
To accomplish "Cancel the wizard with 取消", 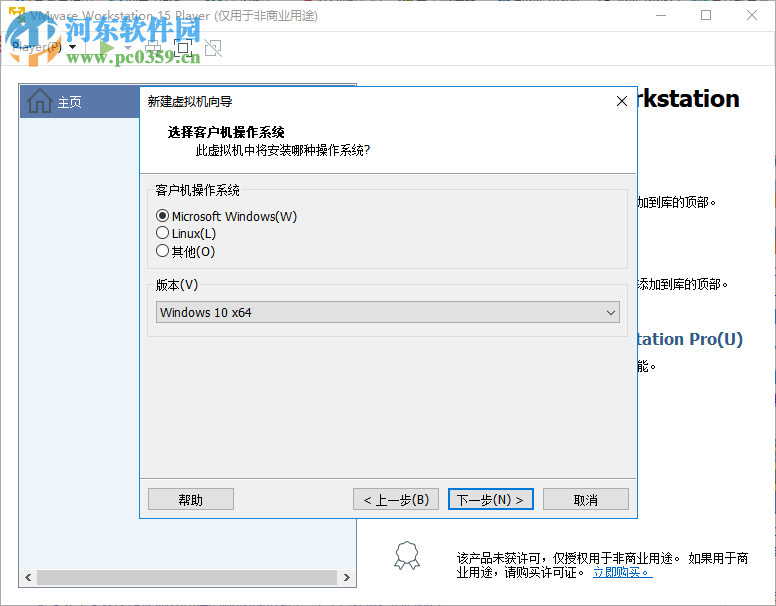I will pos(585,500).
